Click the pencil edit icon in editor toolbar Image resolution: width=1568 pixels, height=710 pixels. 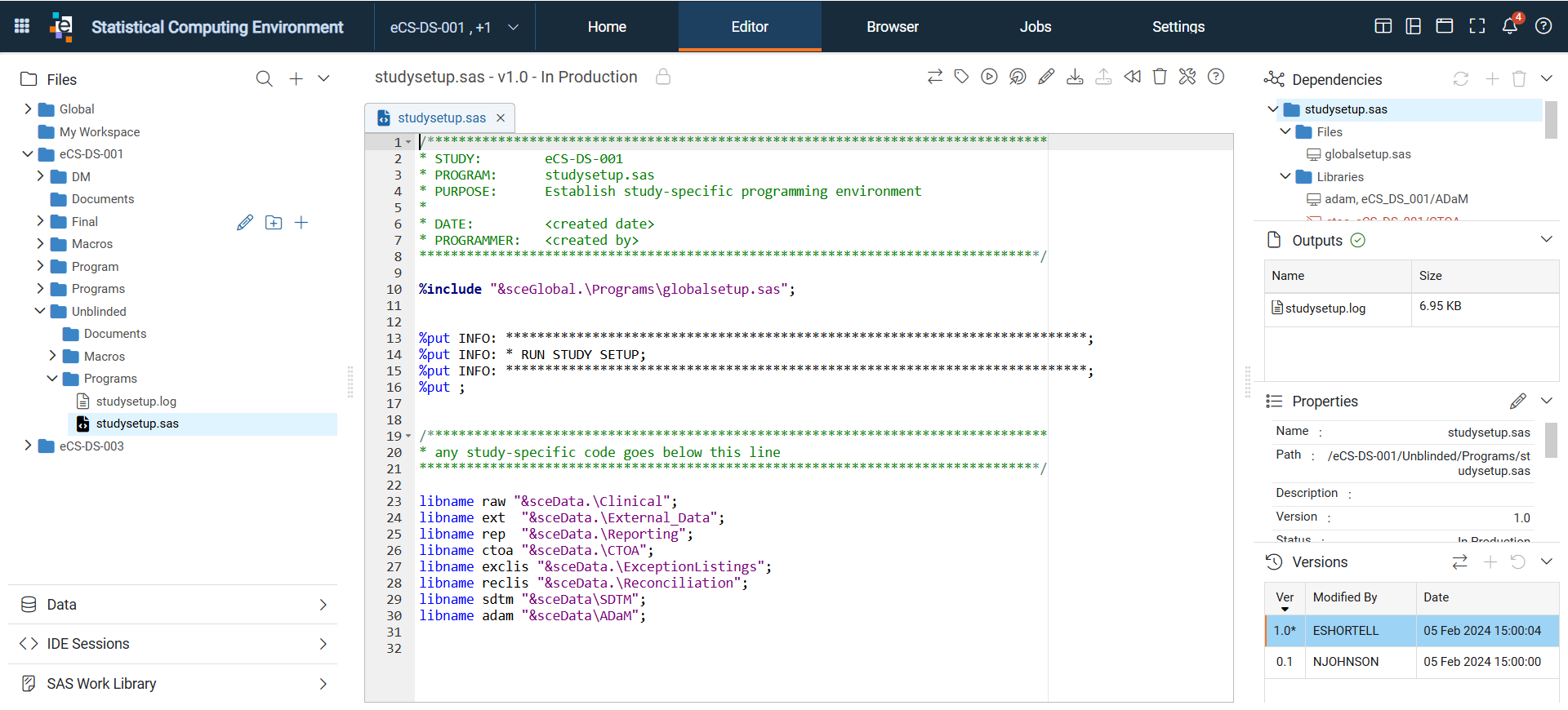[x=1046, y=77]
